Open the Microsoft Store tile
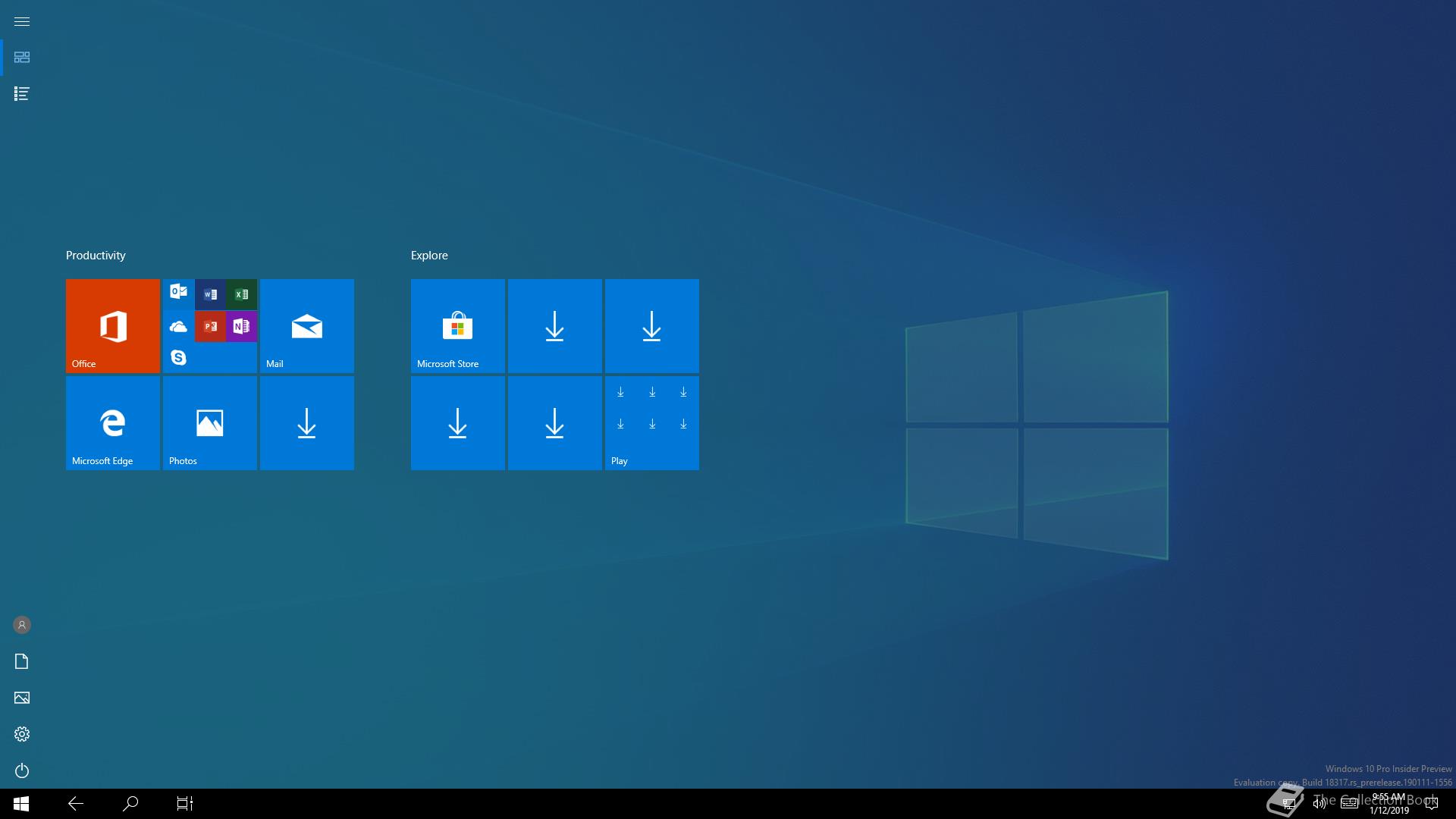This screenshot has width=1456, height=819. pos(458,326)
